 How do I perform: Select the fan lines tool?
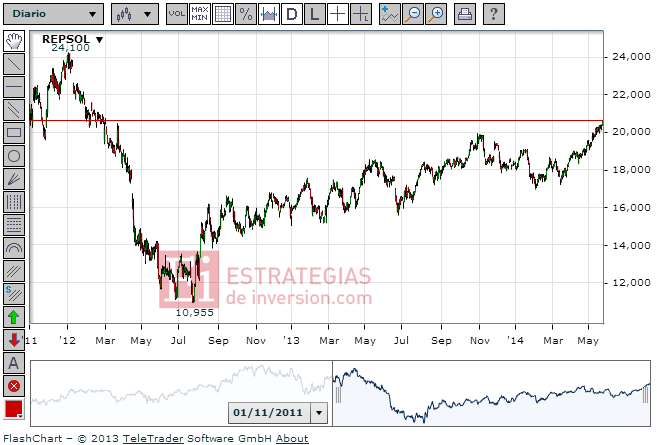click(x=14, y=179)
